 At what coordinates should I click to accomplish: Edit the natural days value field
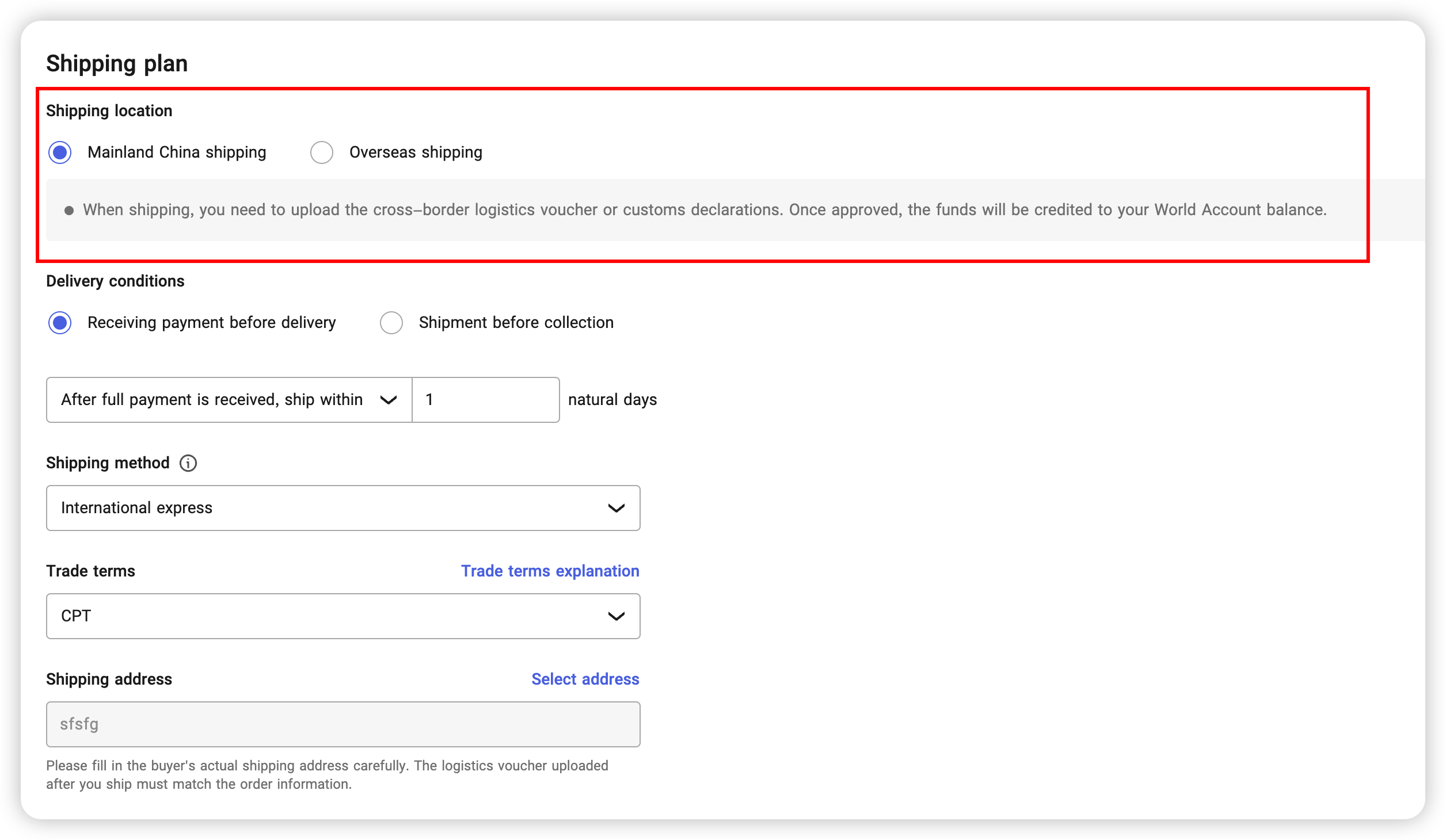point(485,399)
